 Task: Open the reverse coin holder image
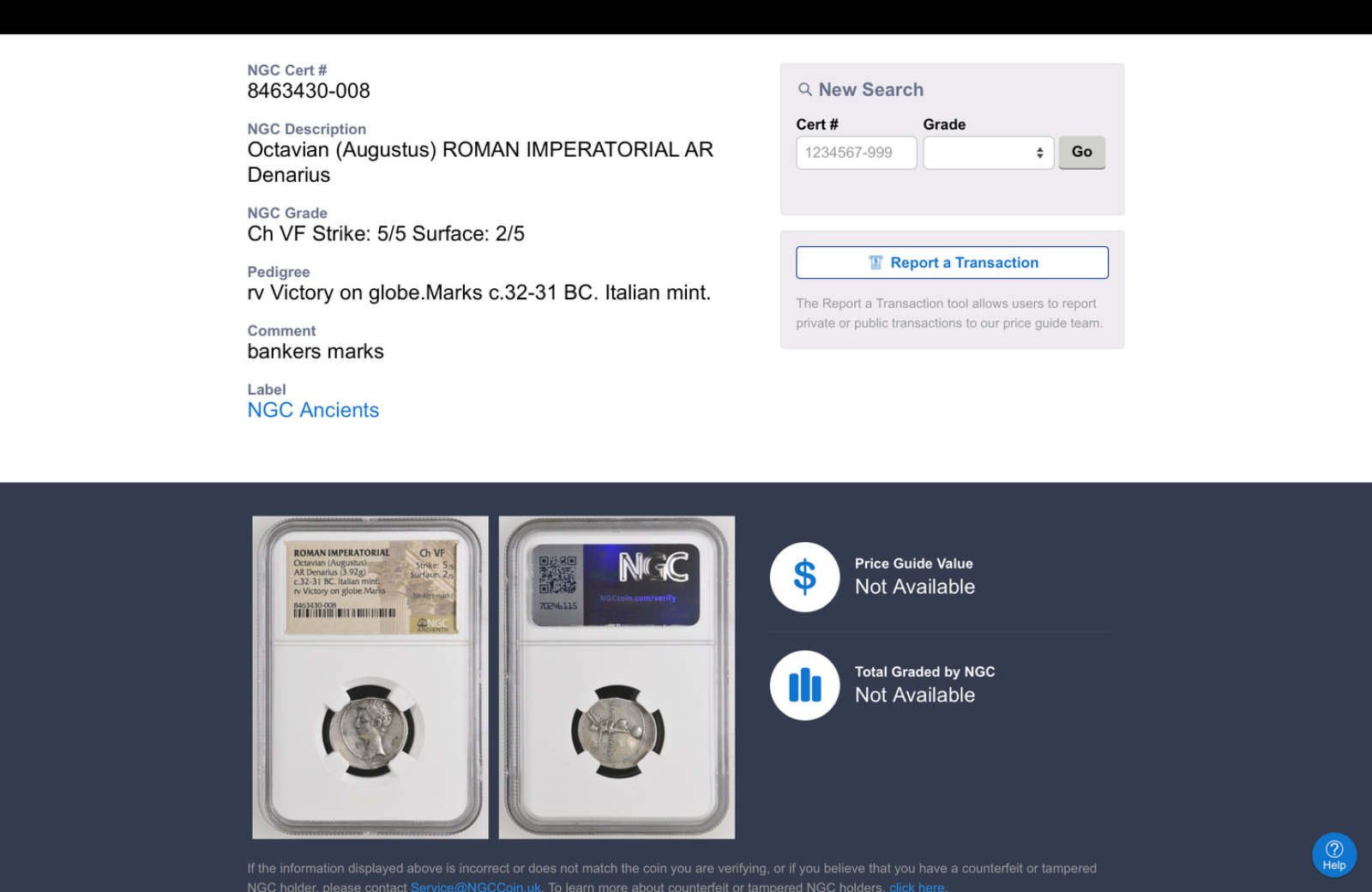[617, 678]
